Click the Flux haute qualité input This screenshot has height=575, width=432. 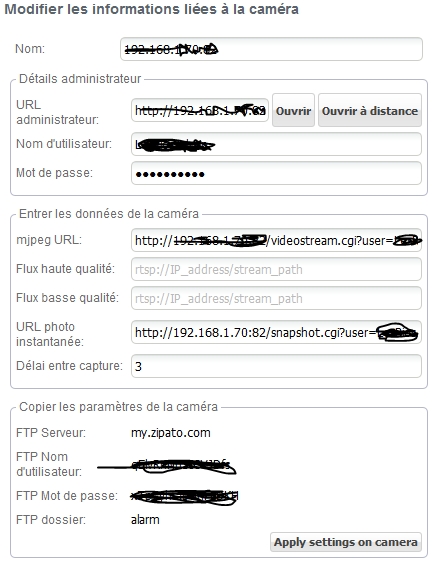point(276,269)
